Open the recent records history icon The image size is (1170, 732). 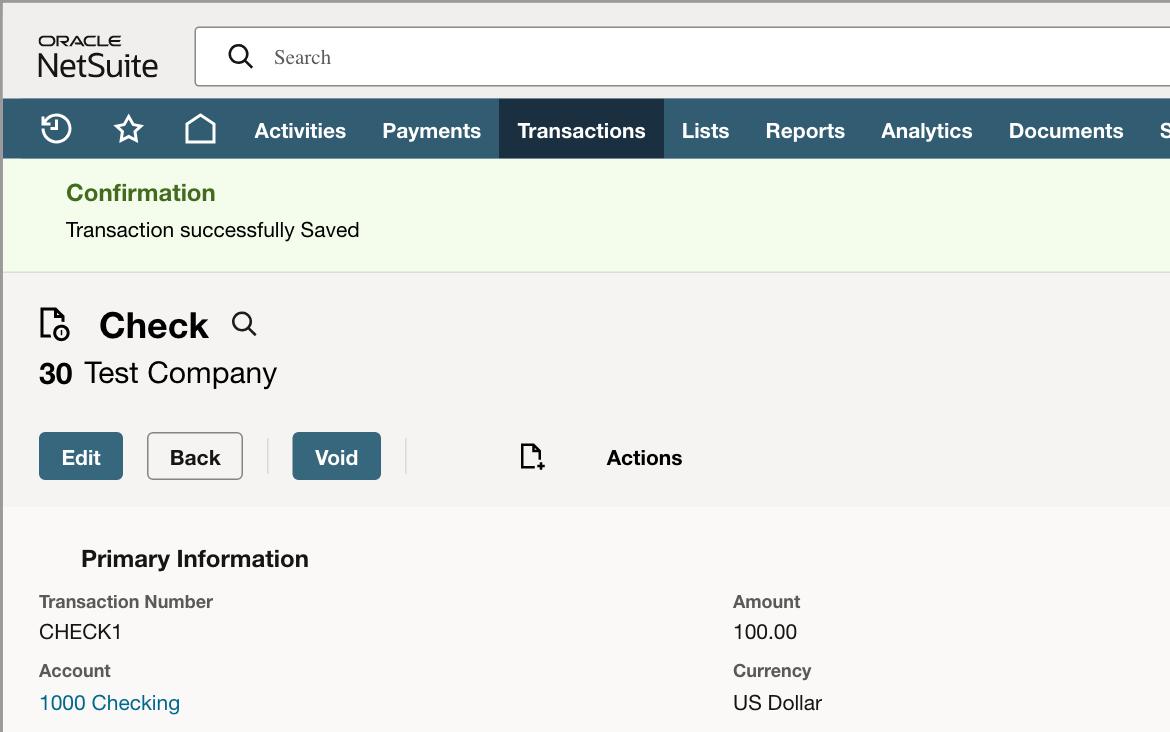[56, 128]
